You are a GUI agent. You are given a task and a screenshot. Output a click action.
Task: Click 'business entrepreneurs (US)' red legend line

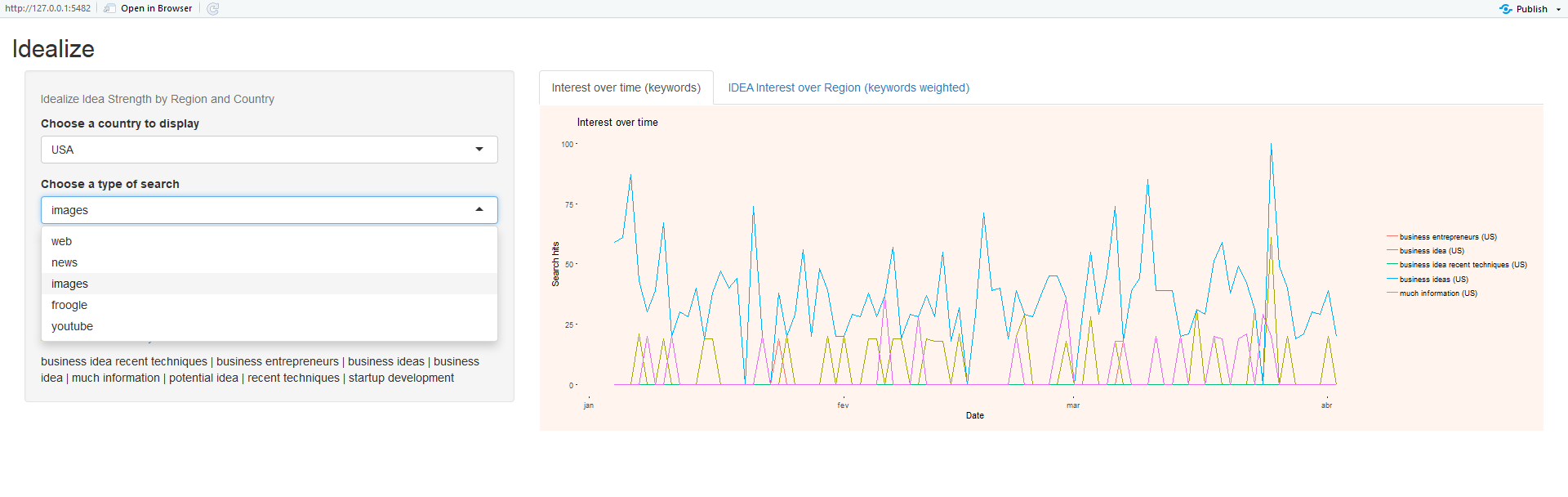[x=1392, y=237]
